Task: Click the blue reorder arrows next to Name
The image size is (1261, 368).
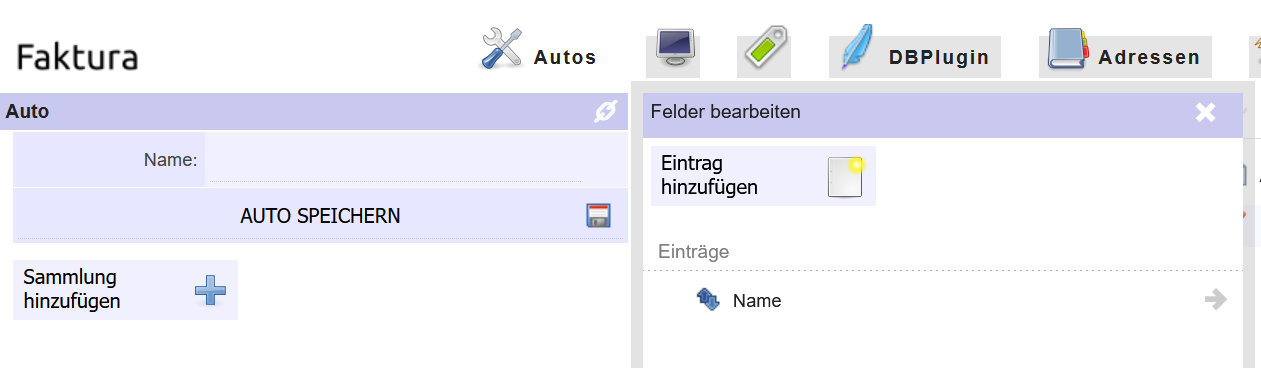Action: pyautogui.click(x=708, y=300)
